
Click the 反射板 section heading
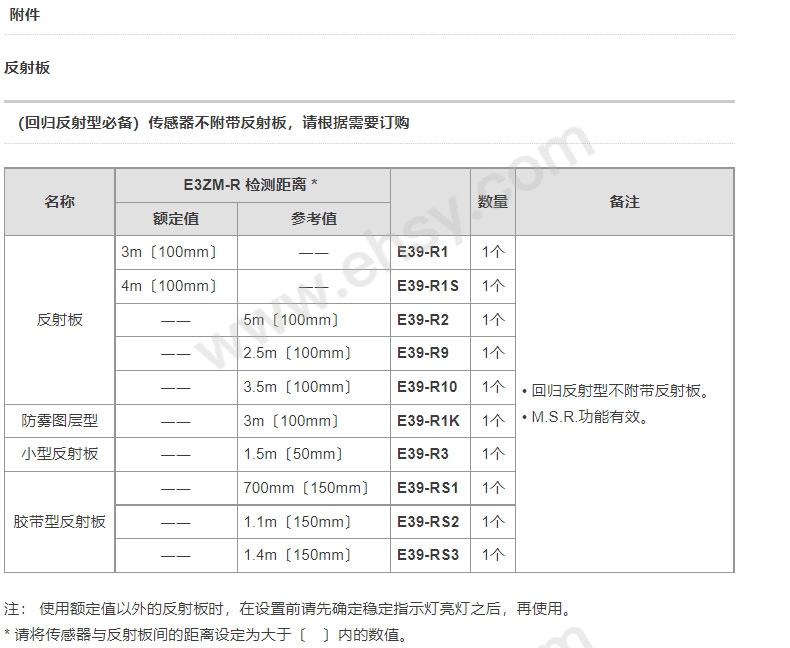tap(27, 68)
